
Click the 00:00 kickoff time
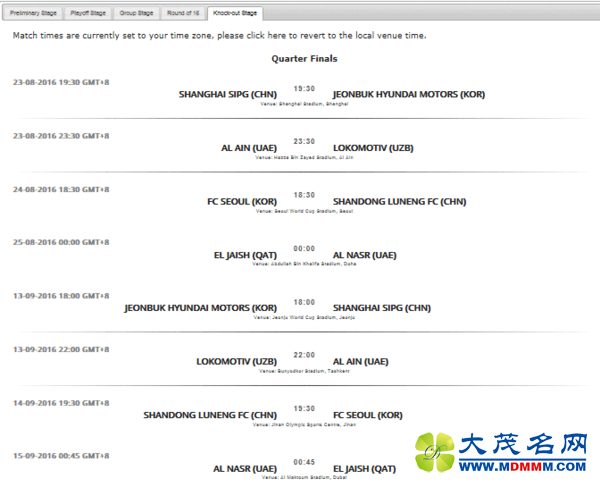pyautogui.click(x=304, y=249)
